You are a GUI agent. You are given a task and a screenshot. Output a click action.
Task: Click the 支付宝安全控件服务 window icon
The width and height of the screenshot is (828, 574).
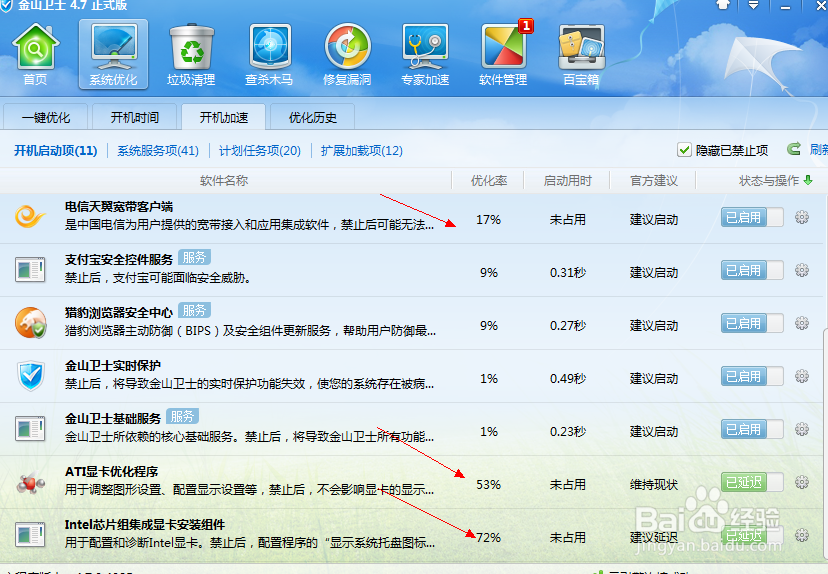point(30,270)
